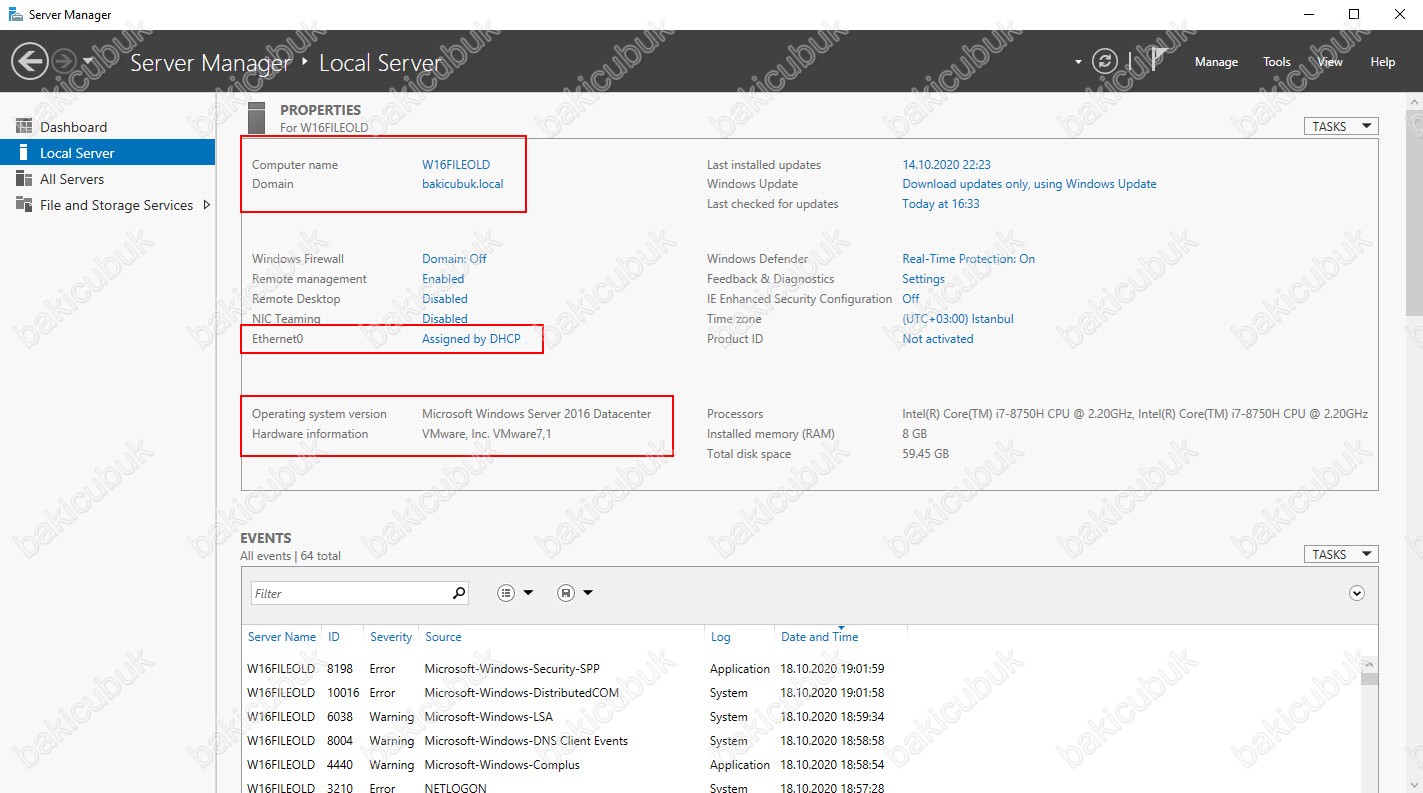Image resolution: width=1423 pixels, height=793 pixels.
Task: Click the (UTC+03:00) Istanbul time zone link
Action: click(958, 319)
